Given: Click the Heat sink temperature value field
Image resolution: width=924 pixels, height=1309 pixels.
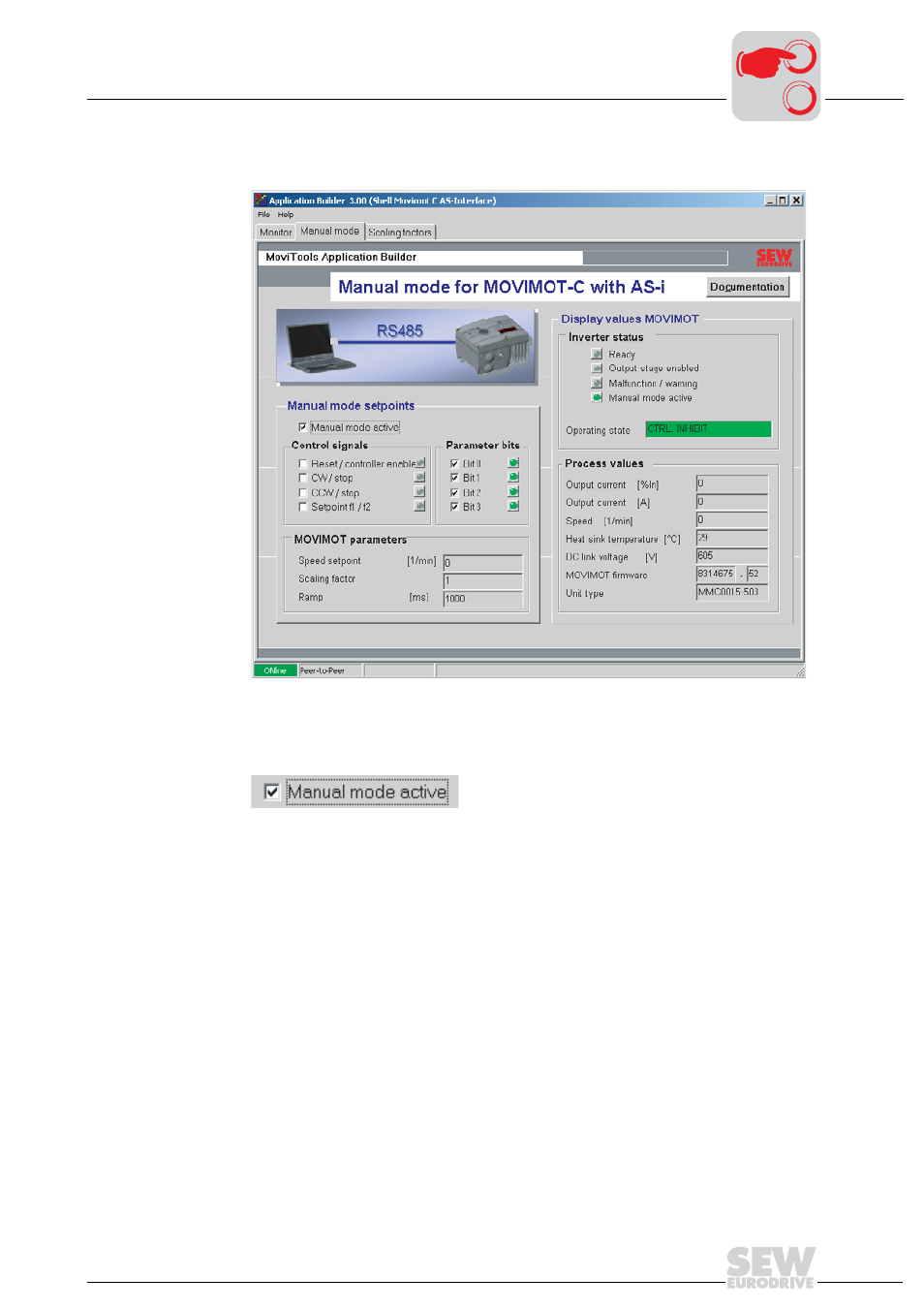Looking at the screenshot, I should (x=732, y=537).
